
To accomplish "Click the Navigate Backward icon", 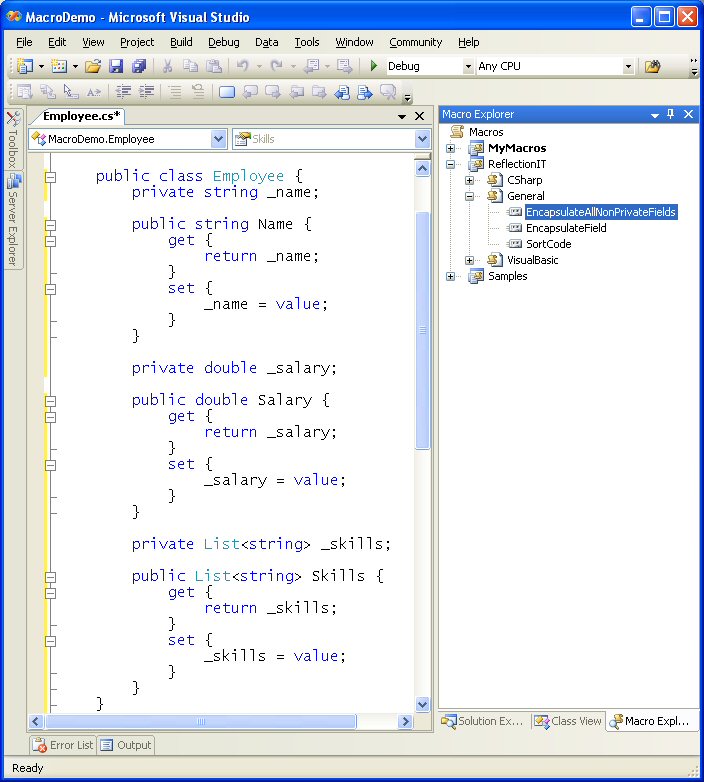I will pos(312,66).
